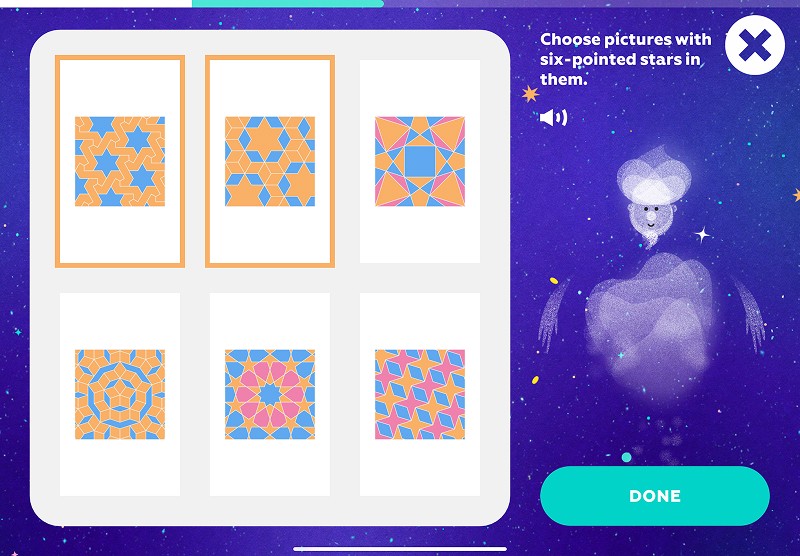The height and width of the screenshot is (556, 800).
Task: Select the pink four-pointed stars pattern card
Action: (420, 394)
